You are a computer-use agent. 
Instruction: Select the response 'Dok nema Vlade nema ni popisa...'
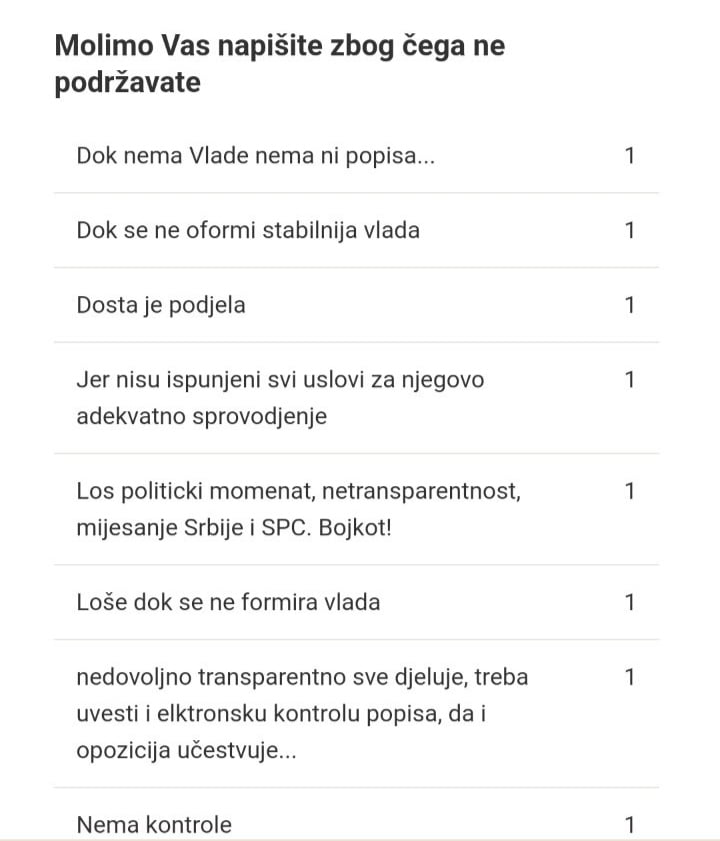coord(255,156)
